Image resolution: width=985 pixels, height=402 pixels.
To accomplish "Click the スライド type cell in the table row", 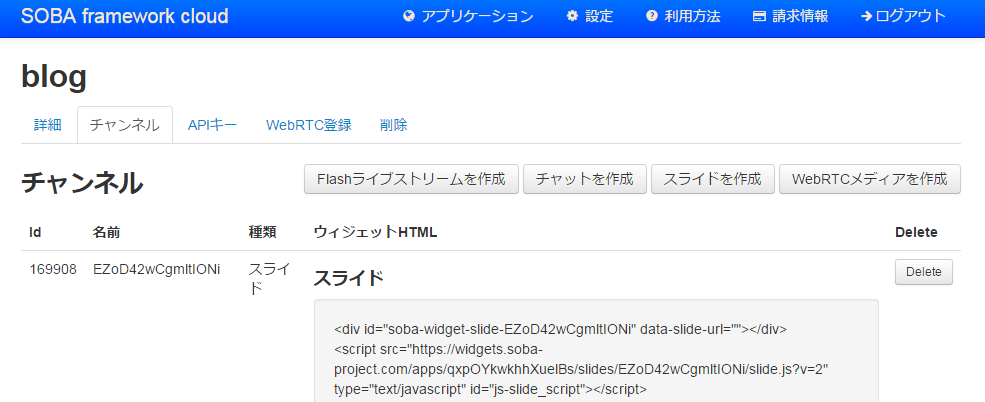I will point(269,279).
